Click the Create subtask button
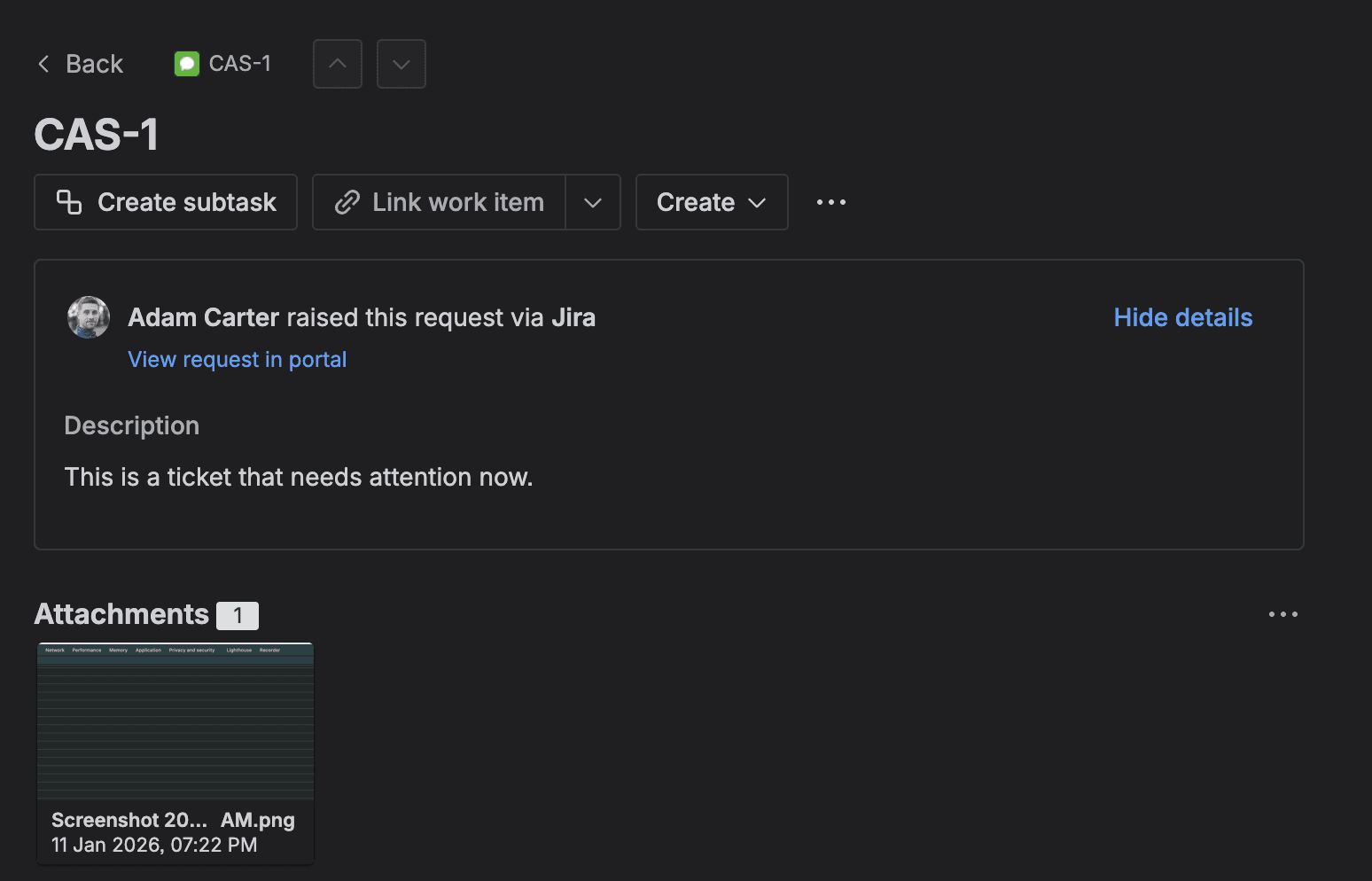 pyautogui.click(x=165, y=202)
